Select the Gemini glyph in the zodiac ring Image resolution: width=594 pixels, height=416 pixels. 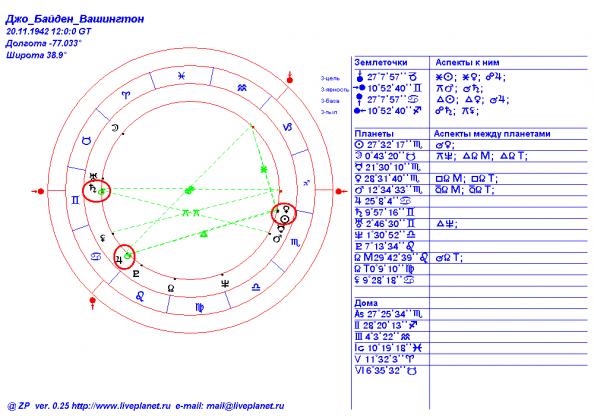[75, 200]
